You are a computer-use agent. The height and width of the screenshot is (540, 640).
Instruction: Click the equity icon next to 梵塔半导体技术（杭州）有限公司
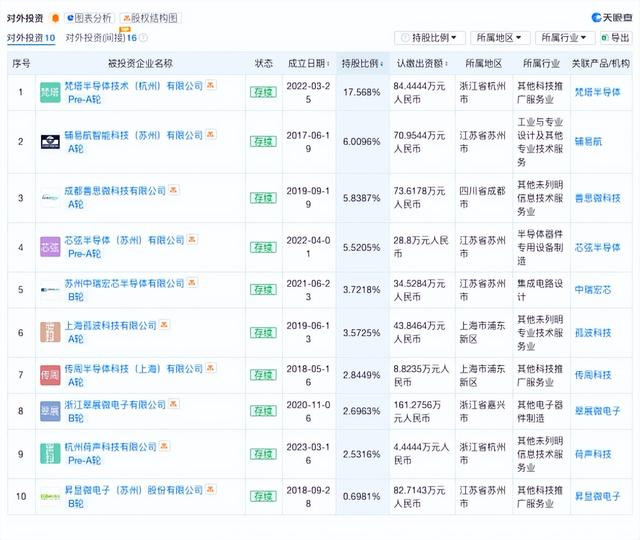211,85
